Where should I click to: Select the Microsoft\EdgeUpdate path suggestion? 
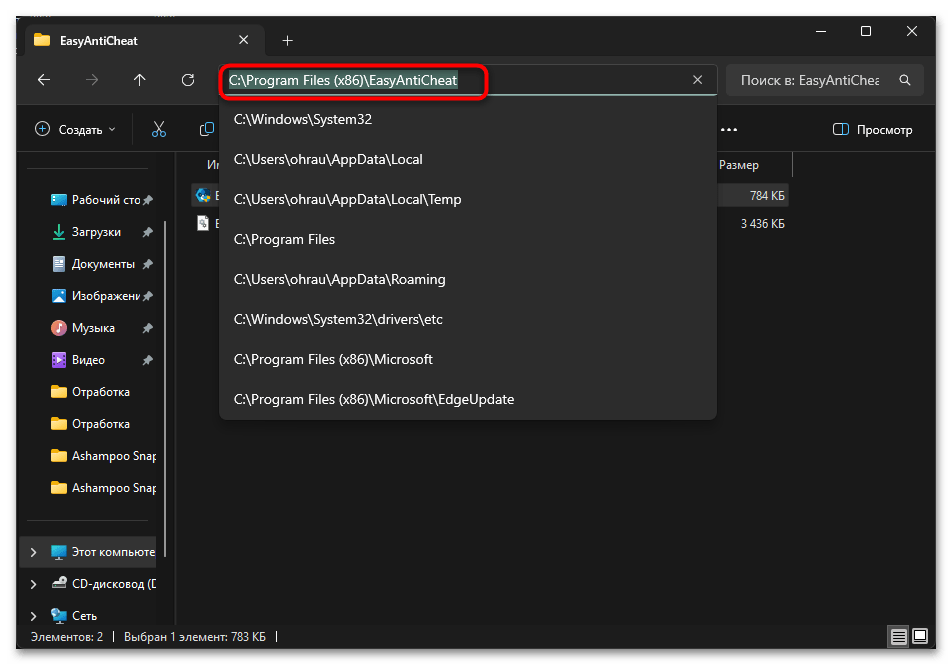point(468,400)
